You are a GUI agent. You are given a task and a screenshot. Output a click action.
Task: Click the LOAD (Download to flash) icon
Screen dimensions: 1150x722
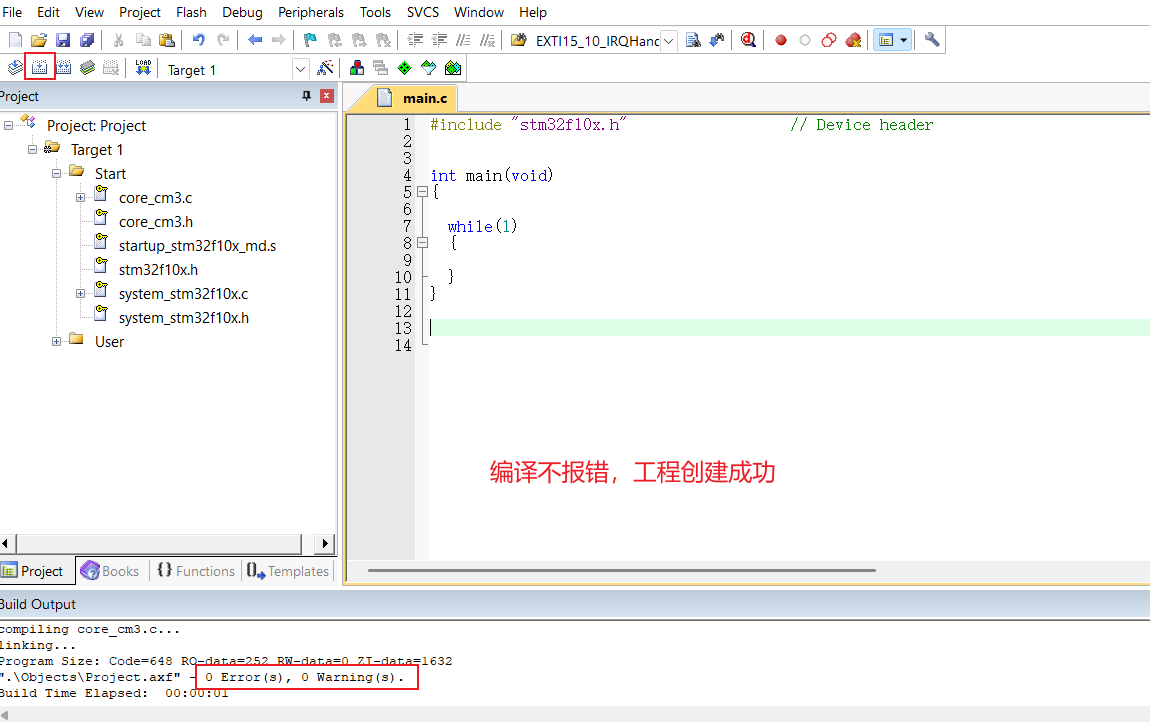144,67
